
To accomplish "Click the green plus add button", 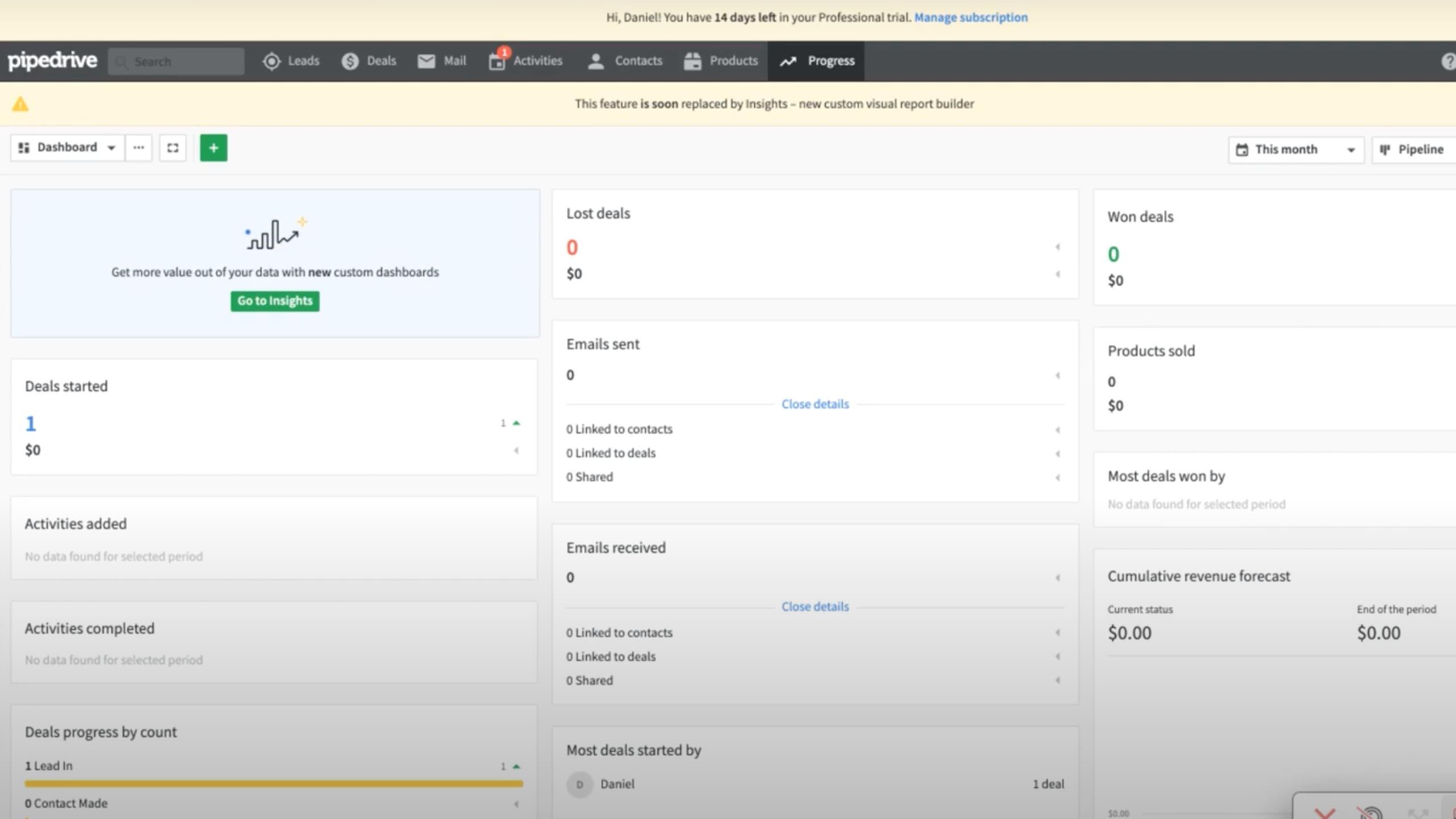I will tap(214, 148).
